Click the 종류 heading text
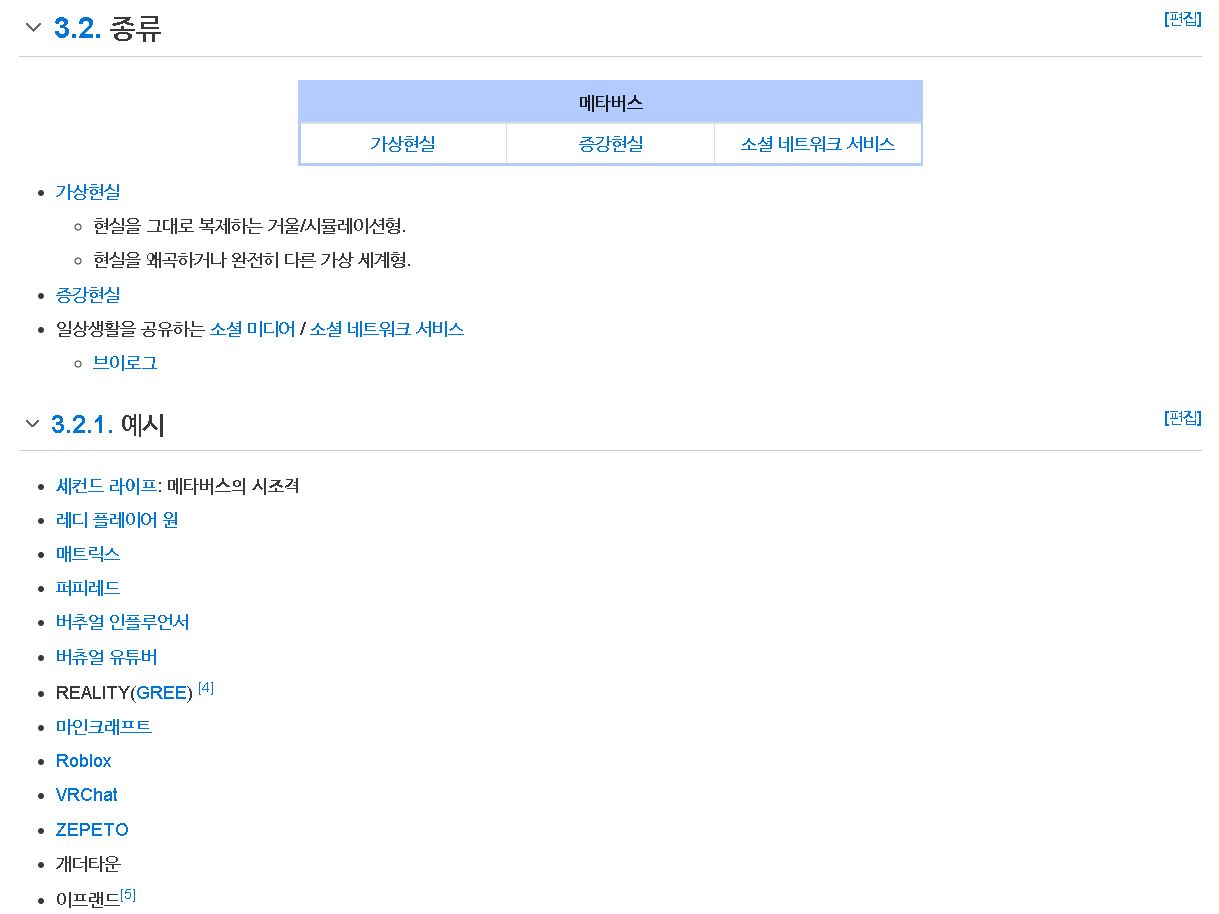Screen dimensions: 1219x914 tap(136, 28)
